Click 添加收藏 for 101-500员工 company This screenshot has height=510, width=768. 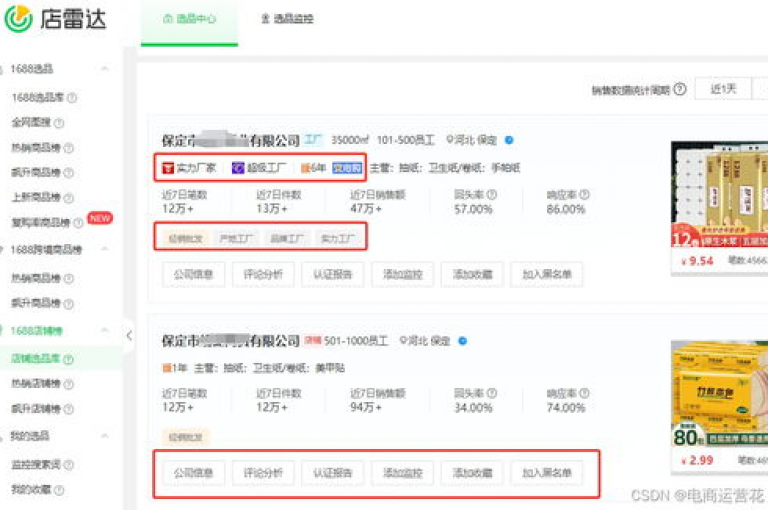click(472, 274)
